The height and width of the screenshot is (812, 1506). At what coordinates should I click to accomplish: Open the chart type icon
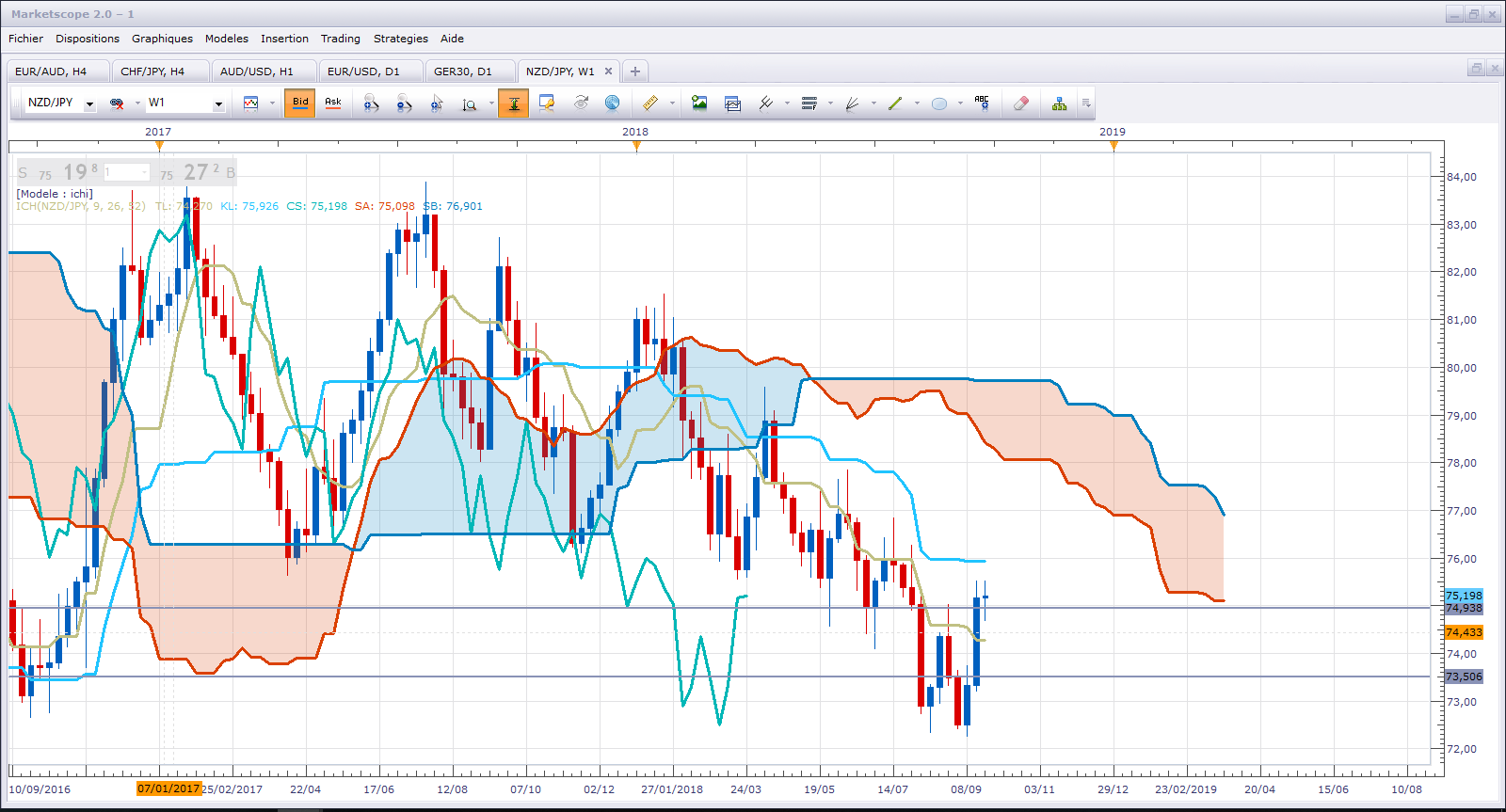(250, 103)
